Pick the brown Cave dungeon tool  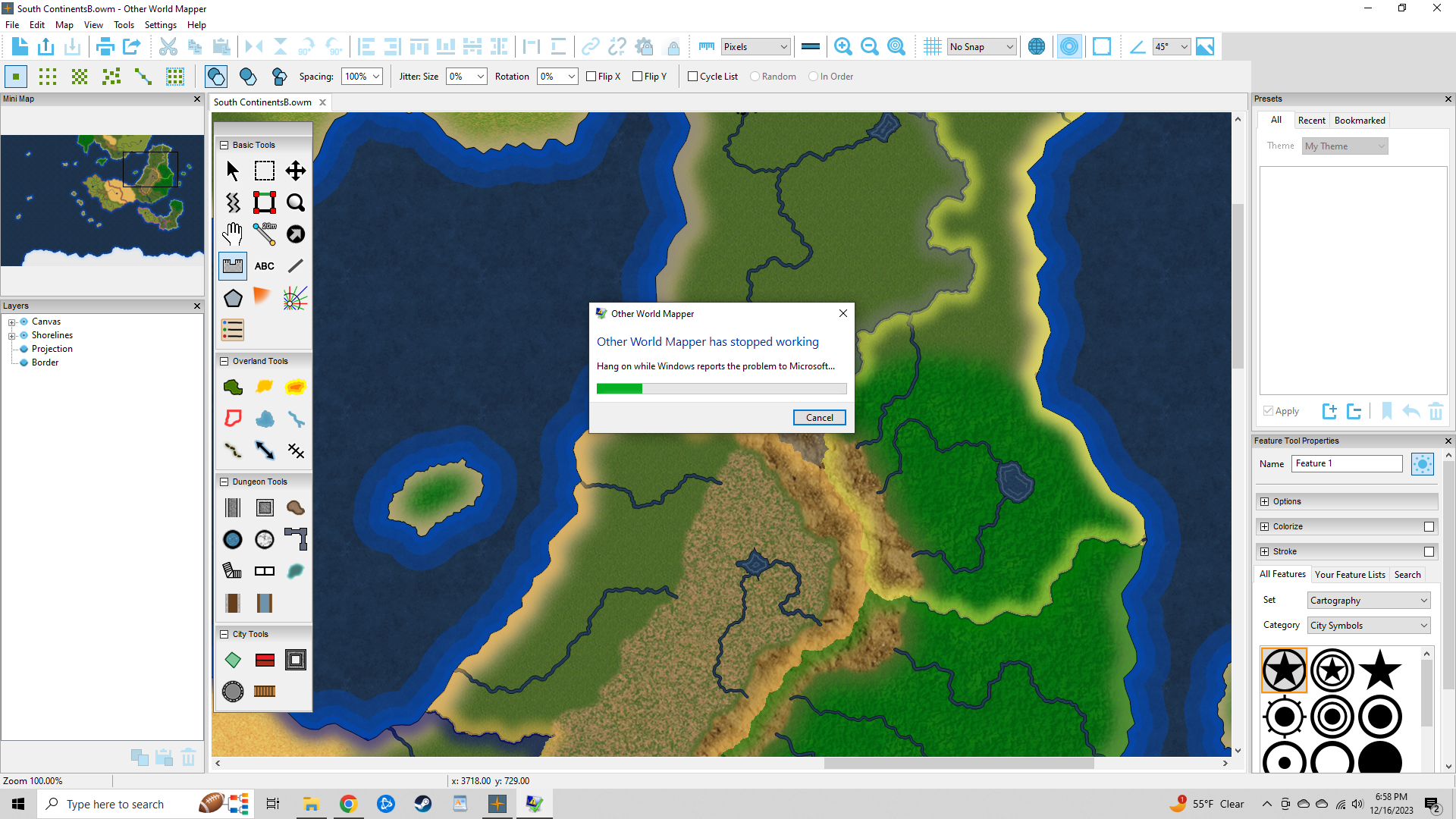click(296, 507)
